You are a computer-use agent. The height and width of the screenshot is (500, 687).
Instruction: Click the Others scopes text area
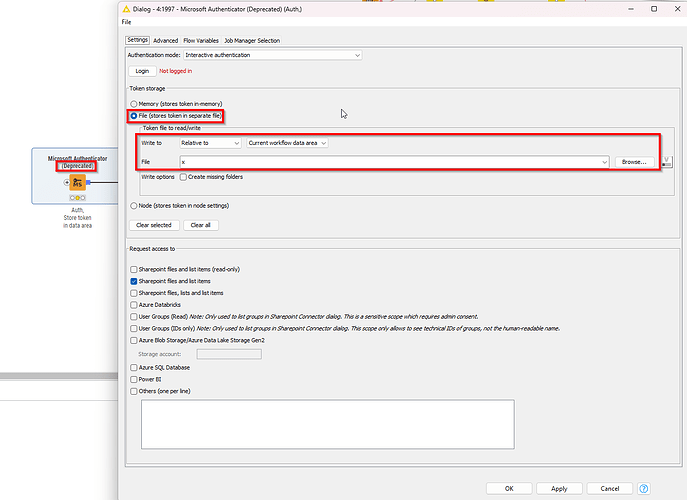point(328,424)
